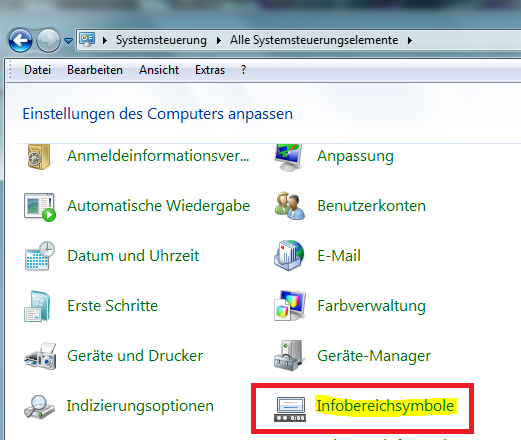Click the Control Panel icon in address bar
The height and width of the screenshot is (440, 521).
pos(87,40)
